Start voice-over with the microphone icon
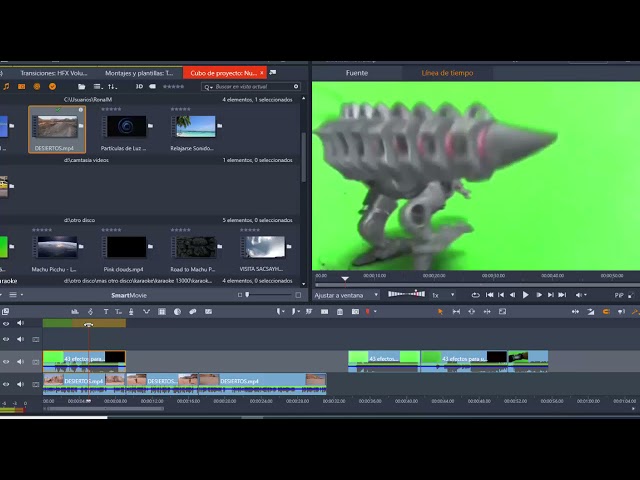The width and height of the screenshot is (640, 480). [131, 311]
